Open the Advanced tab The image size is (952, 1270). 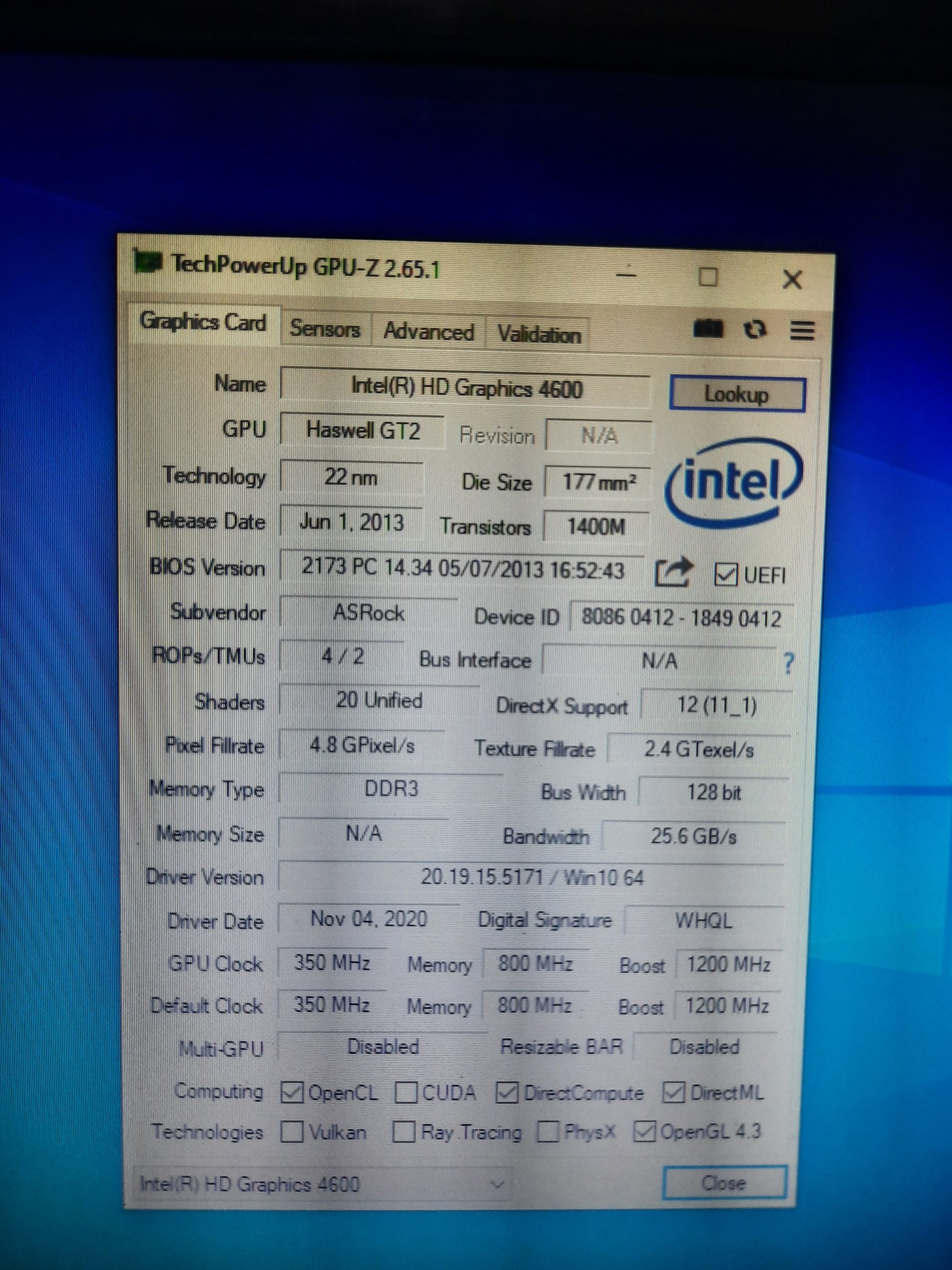[x=429, y=332]
